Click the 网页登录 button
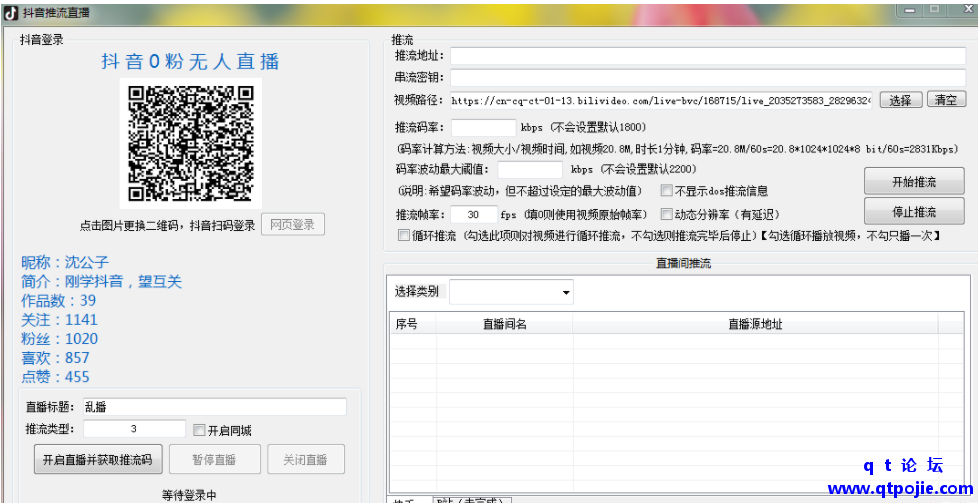The image size is (978, 503). 293,225
